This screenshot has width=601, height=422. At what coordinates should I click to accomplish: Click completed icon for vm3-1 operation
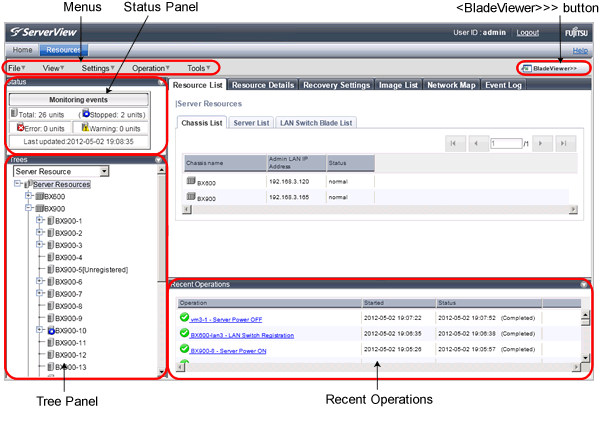click(x=184, y=317)
